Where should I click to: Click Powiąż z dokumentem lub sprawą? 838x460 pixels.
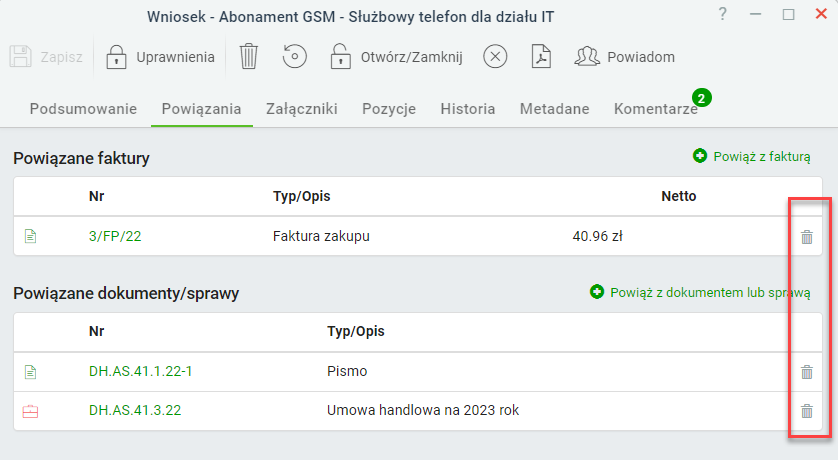pos(700,293)
